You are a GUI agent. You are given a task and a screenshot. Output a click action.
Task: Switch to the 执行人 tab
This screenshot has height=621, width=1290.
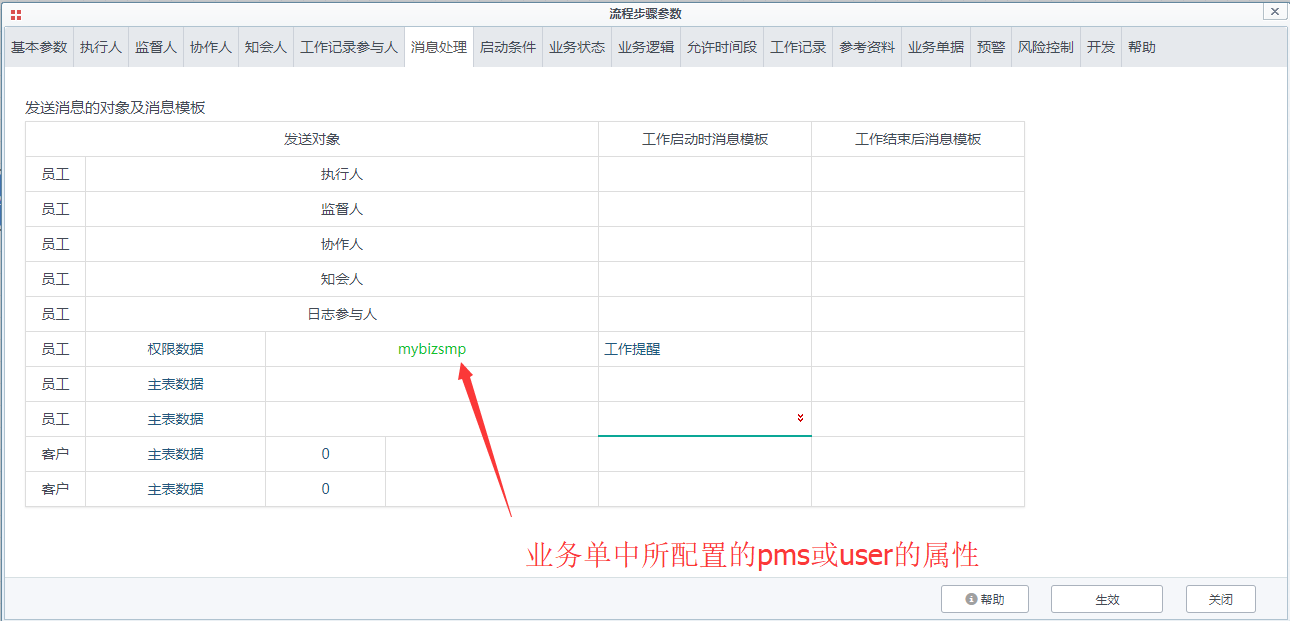[x=101, y=47]
